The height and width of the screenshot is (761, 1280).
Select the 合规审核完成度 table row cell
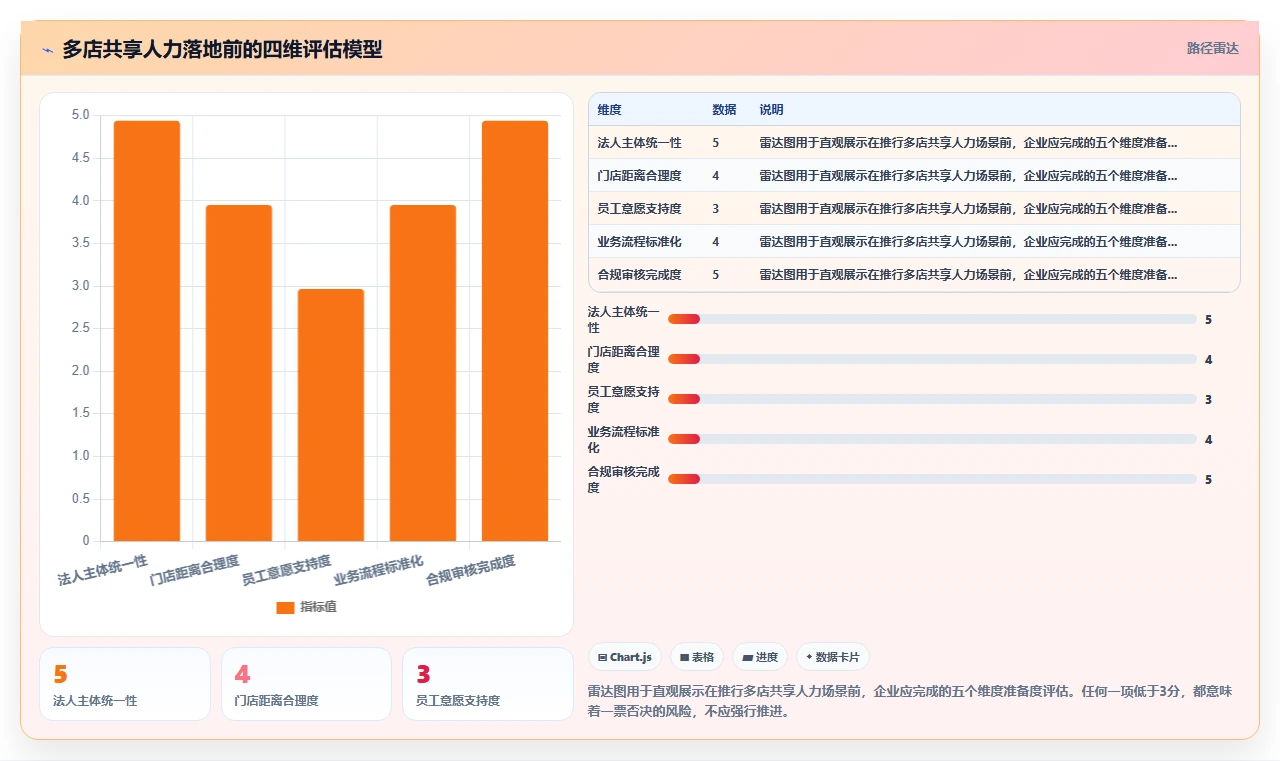(x=640, y=274)
